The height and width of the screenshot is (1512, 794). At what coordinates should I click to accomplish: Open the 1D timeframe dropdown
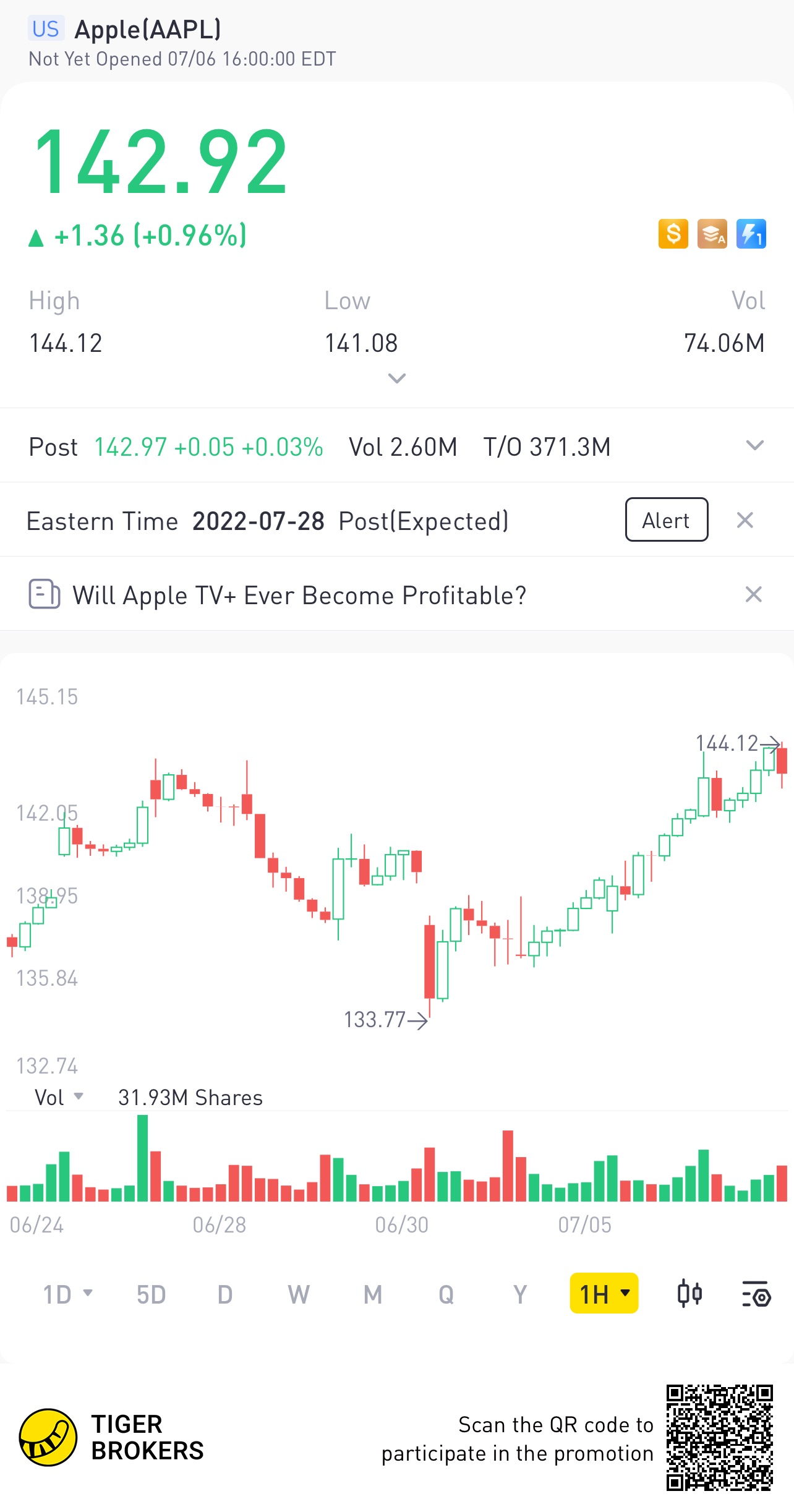pos(67,1294)
